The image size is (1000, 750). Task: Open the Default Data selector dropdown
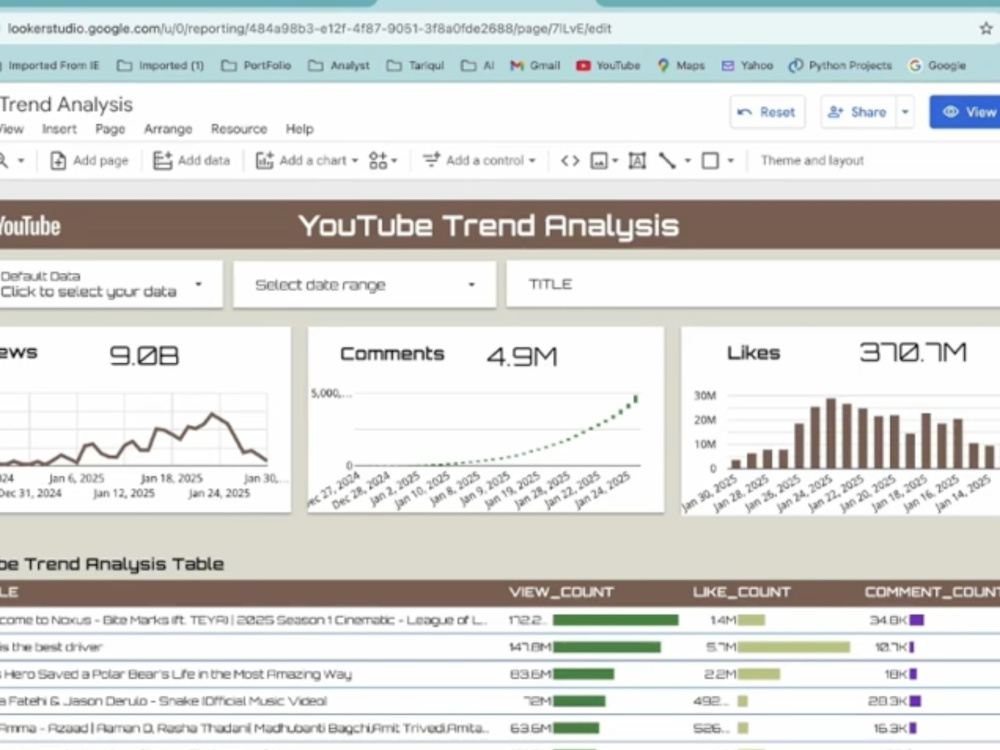tap(111, 284)
